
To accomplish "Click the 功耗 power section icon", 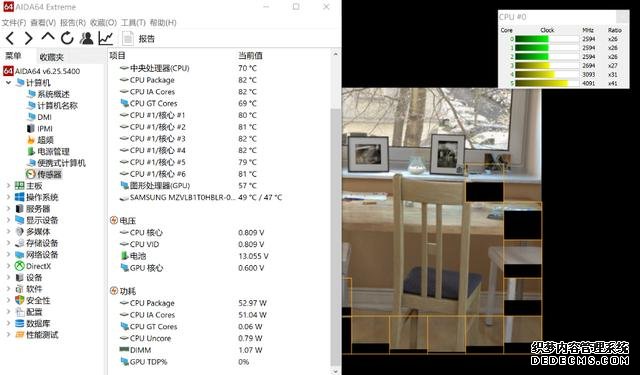I will 114,291.
